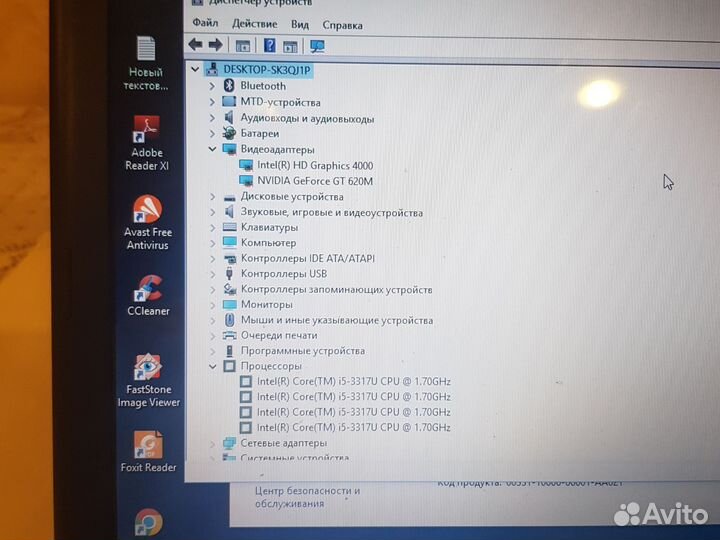Click the mouse icon beside Мыши и иные указывающие устройства

point(230,320)
